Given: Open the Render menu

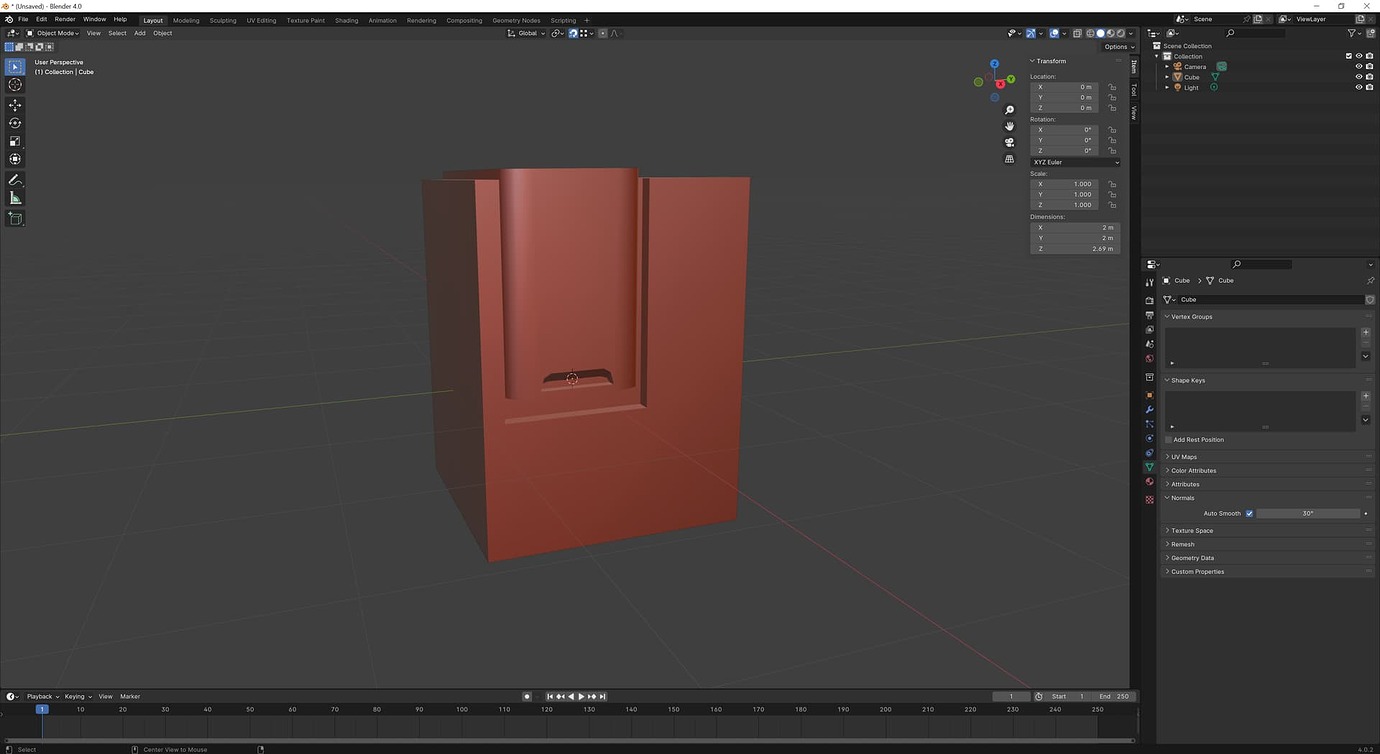Looking at the screenshot, I should (x=65, y=19).
